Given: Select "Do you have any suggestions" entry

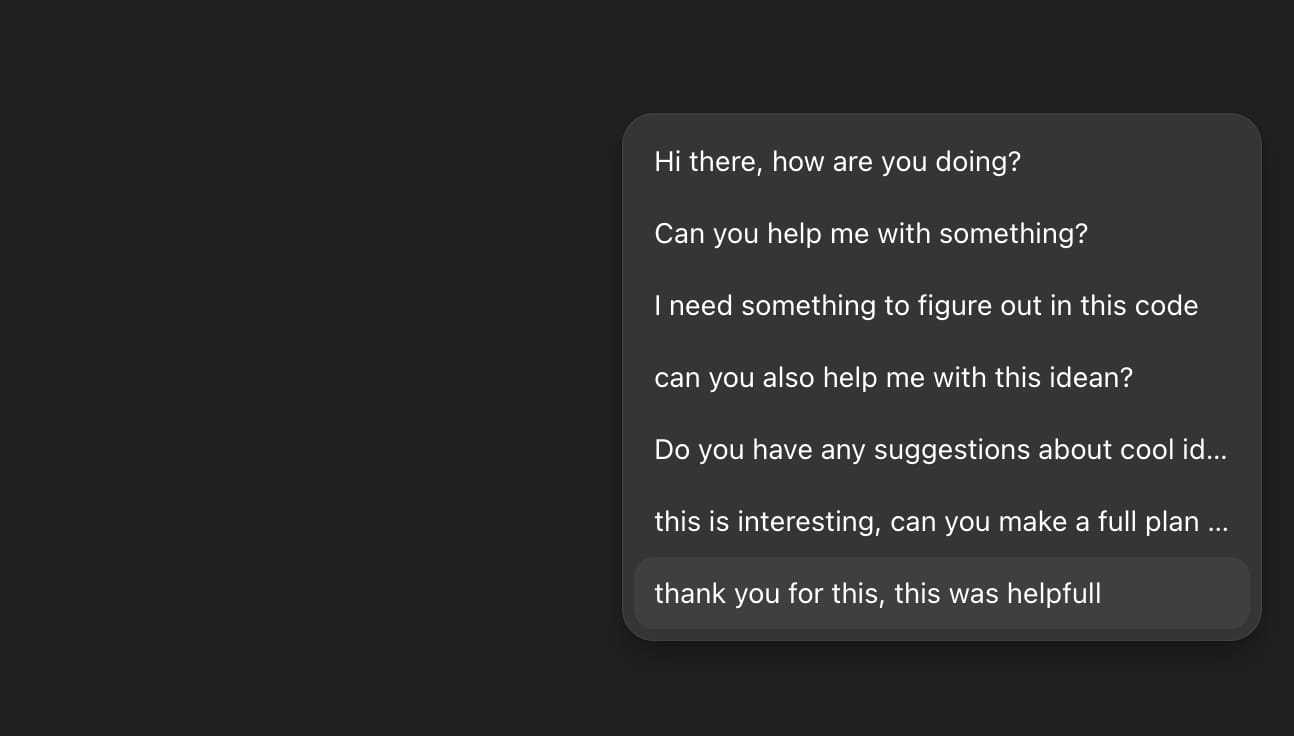Looking at the screenshot, I should 940,449.
